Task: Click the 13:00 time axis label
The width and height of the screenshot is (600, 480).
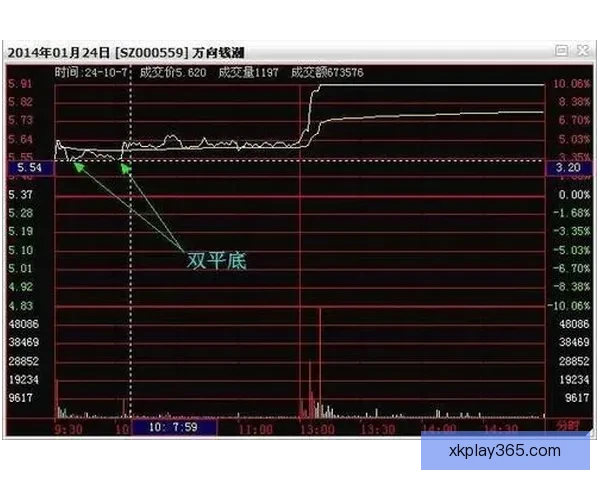Action: [318, 429]
